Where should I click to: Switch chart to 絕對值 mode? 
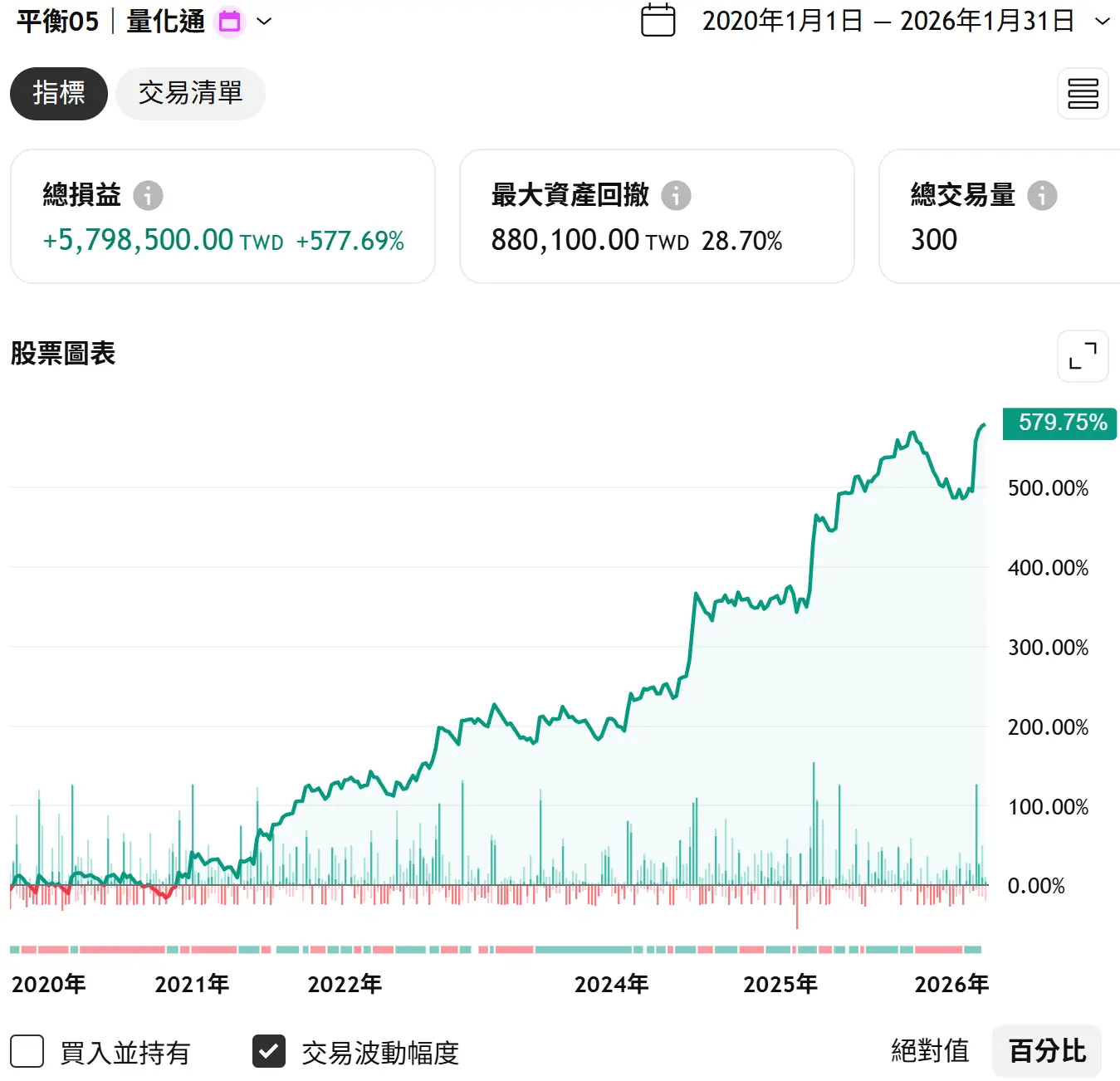[x=930, y=1051]
